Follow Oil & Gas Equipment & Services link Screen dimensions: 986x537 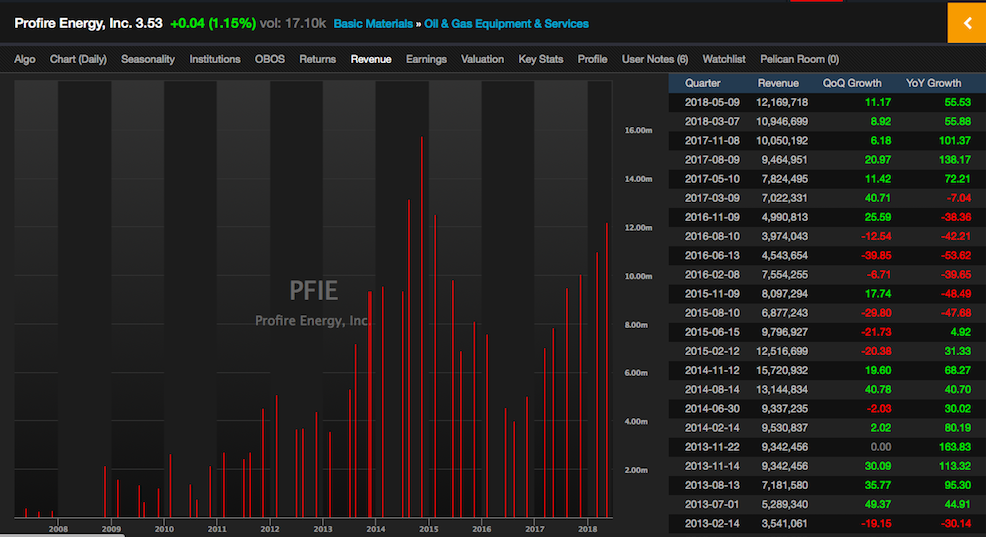[506, 24]
